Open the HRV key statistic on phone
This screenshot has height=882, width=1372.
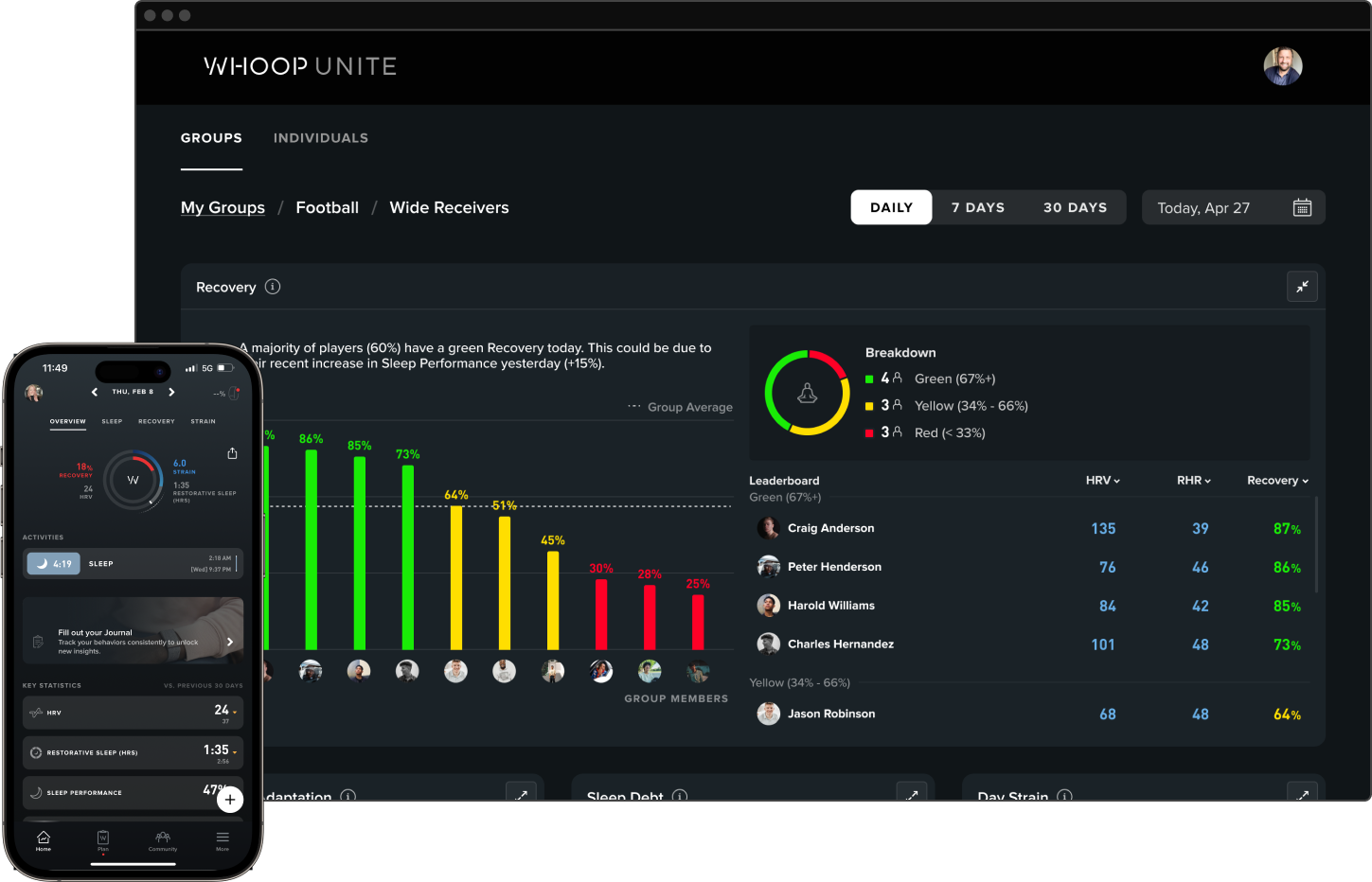tap(133, 713)
